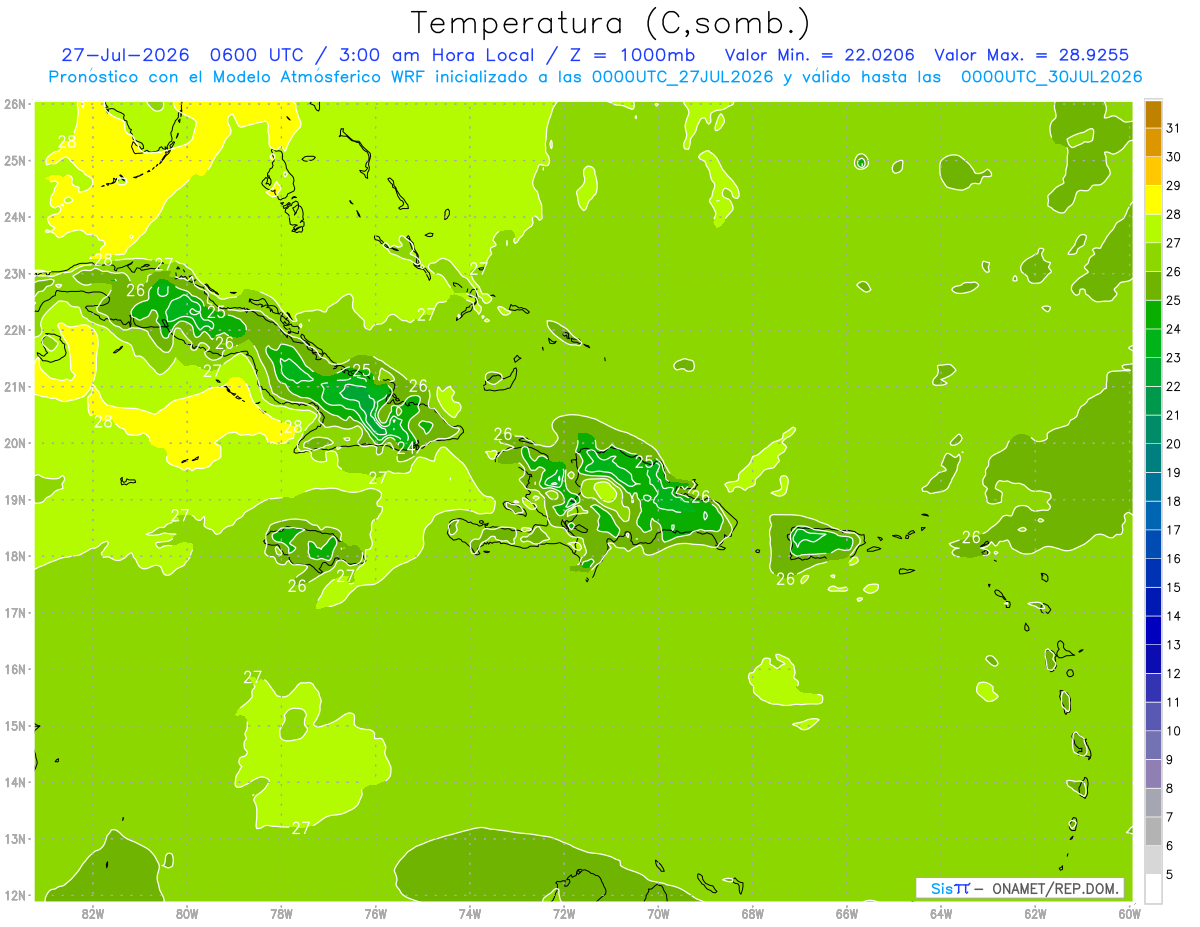Click the '18N' latitude axis label
1200x927 pixels.
coord(14,556)
